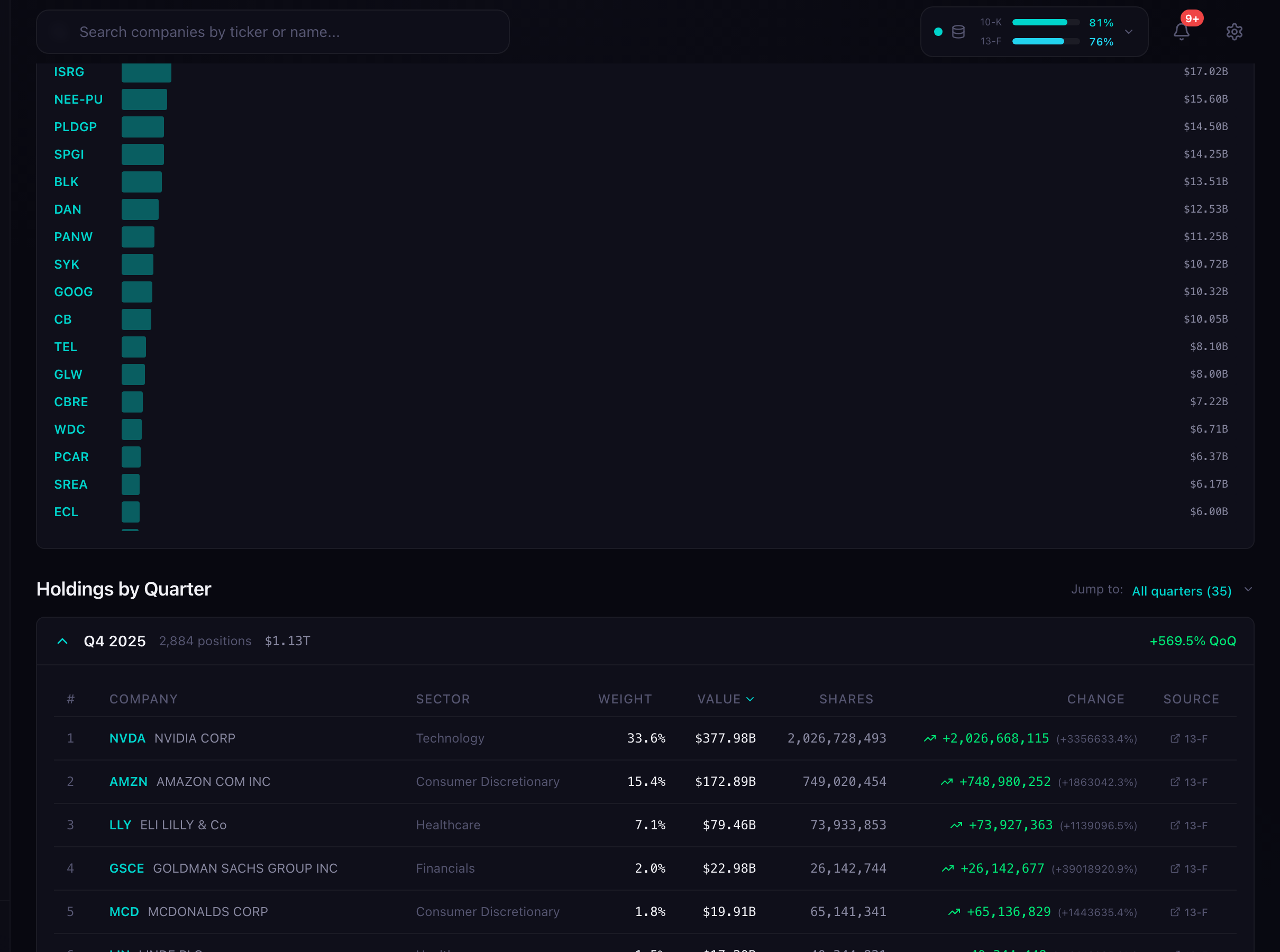Collapse the Q4 2025 quarter section
This screenshot has width=1280, height=952.
(62, 641)
